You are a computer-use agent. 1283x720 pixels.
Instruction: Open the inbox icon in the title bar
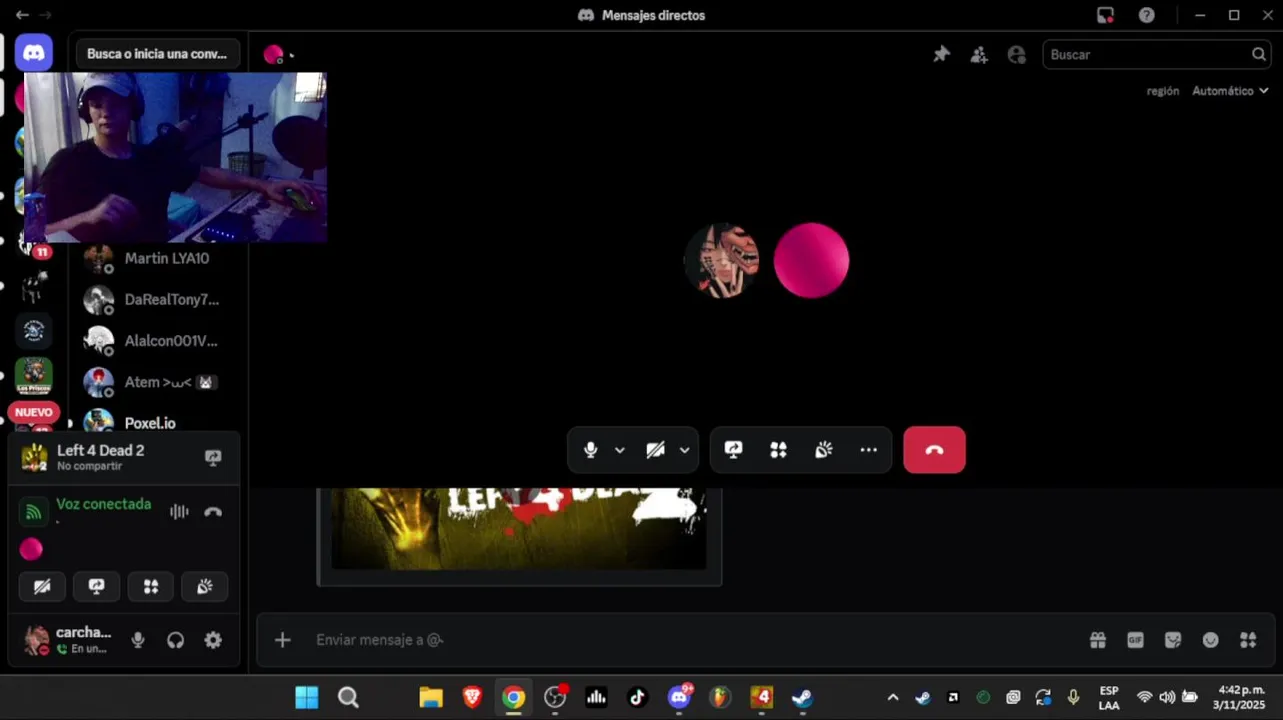[x=1105, y=15]
